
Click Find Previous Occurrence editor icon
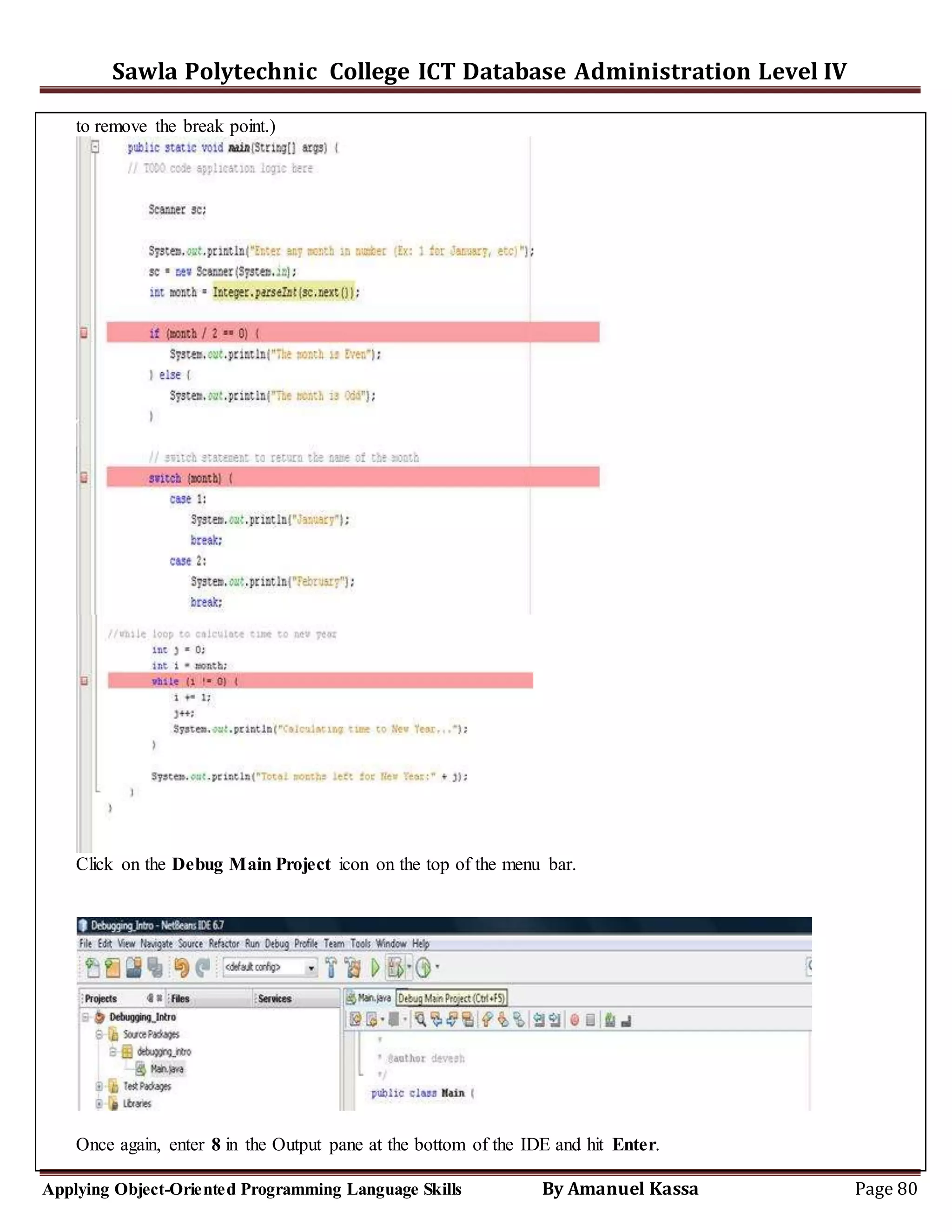coord(436,1020)
